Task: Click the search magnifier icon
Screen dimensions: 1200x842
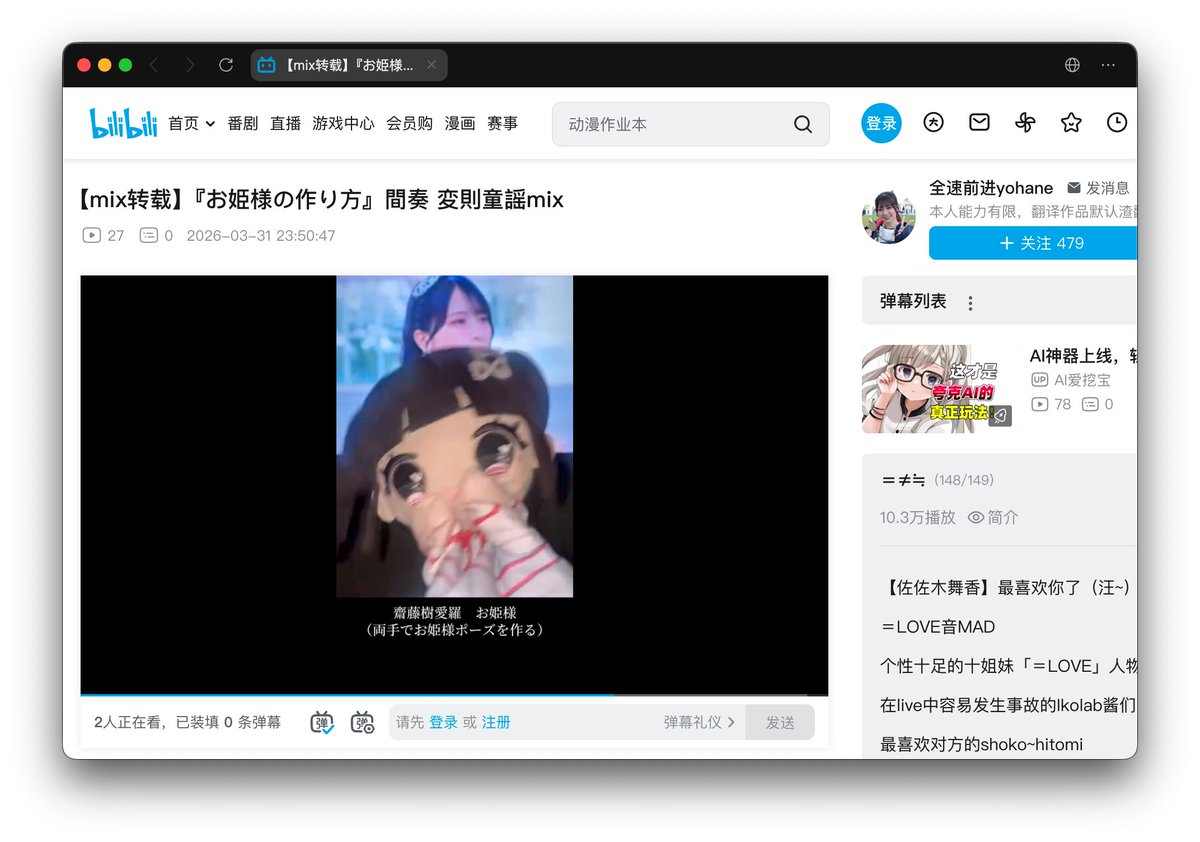Action: [x=803, y=123]
